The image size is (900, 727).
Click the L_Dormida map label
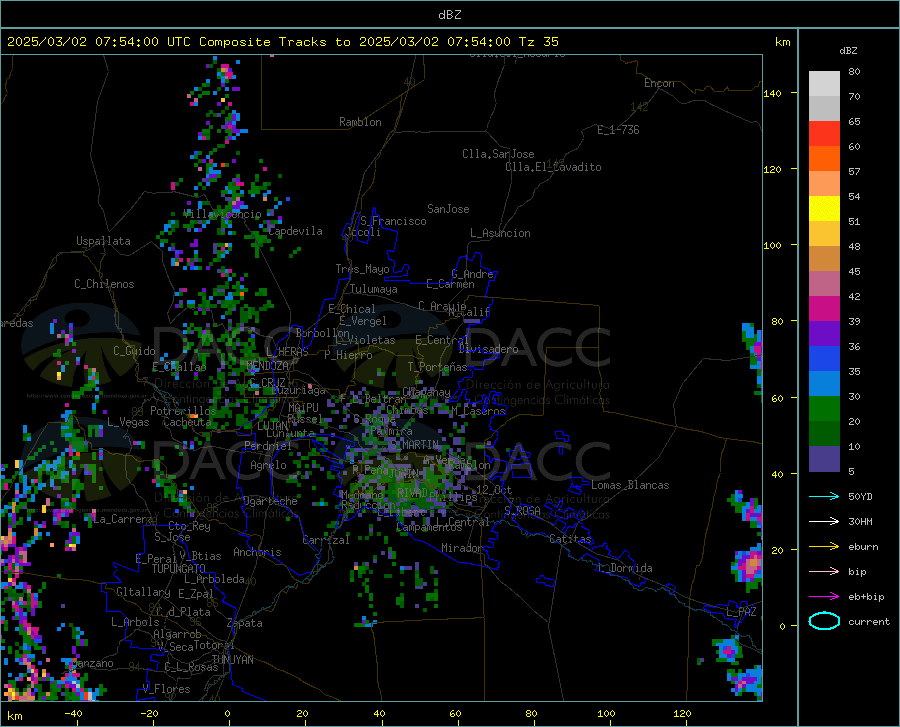[x=624, y=568]
